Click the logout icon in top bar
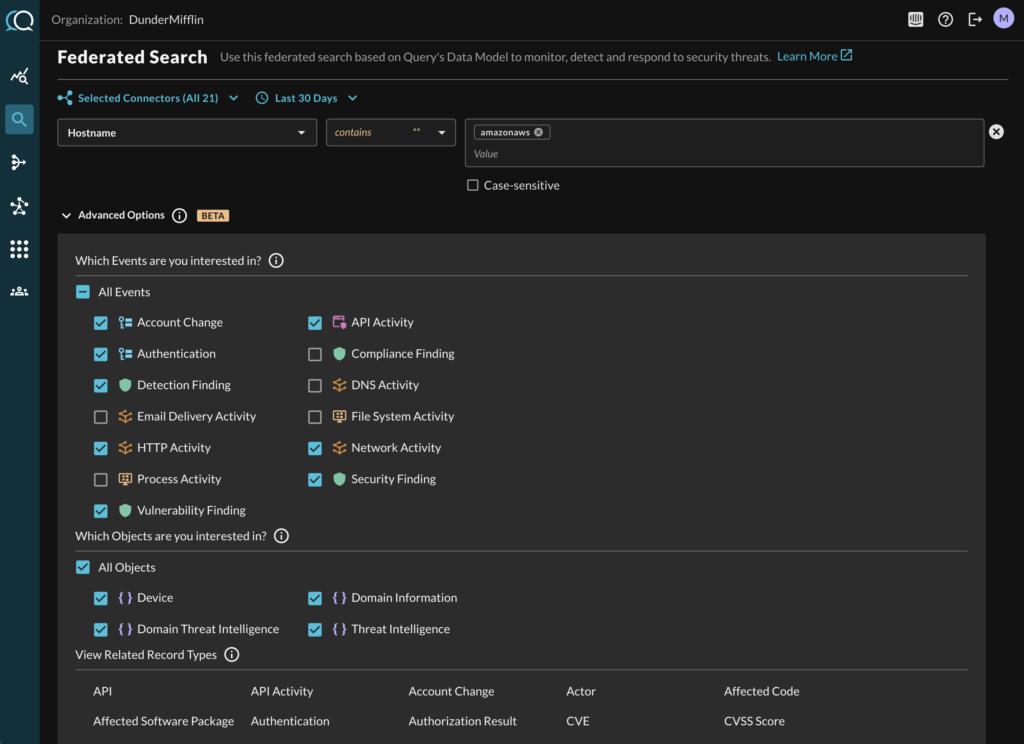Viewport: 1024px width, 744px height. pos(975,19)
